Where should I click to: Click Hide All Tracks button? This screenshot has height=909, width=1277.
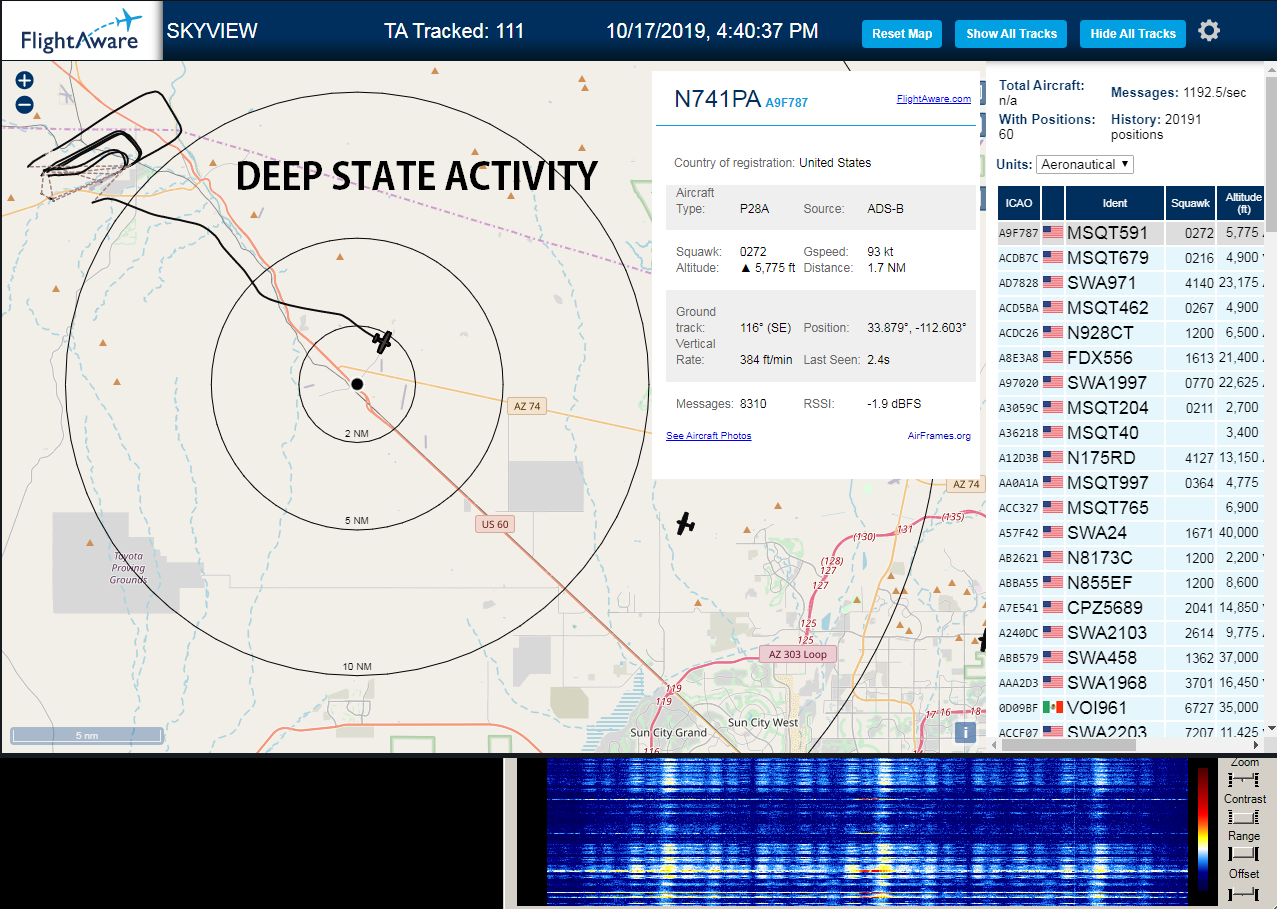tap(1133, 34)
